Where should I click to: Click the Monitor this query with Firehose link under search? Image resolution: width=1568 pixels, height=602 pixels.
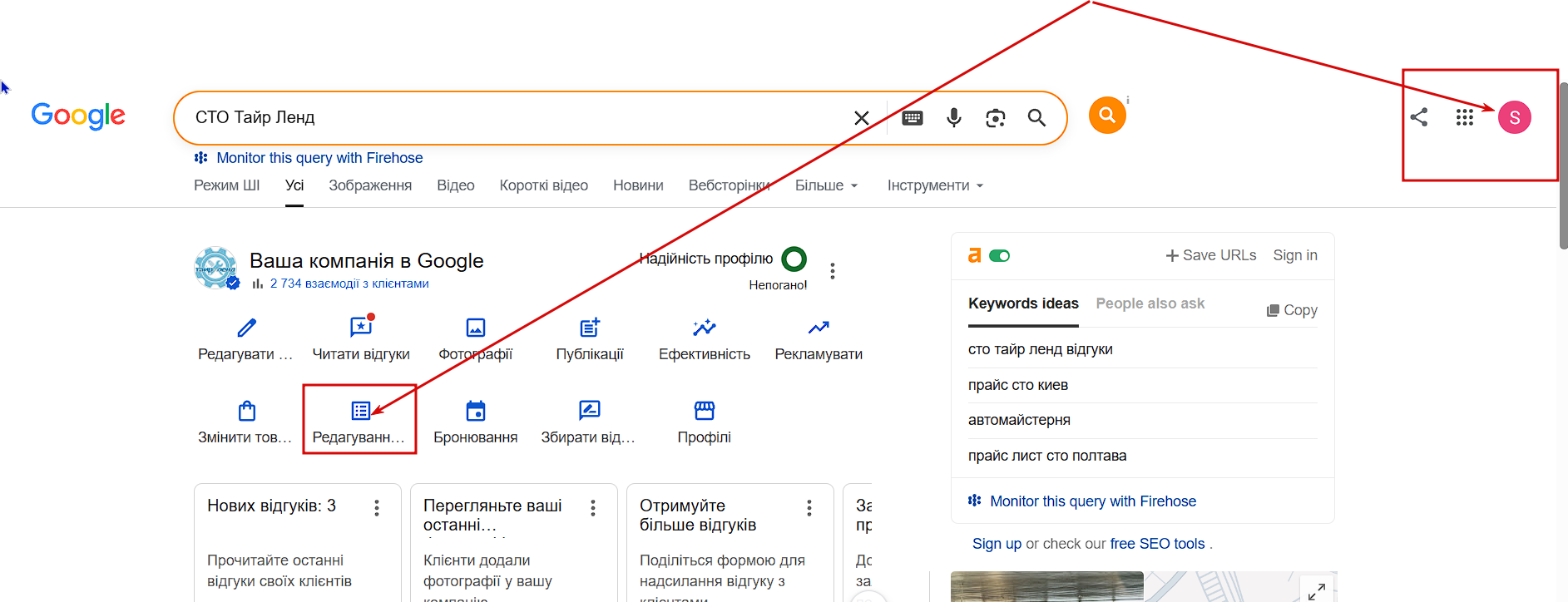tap(319, 158)
